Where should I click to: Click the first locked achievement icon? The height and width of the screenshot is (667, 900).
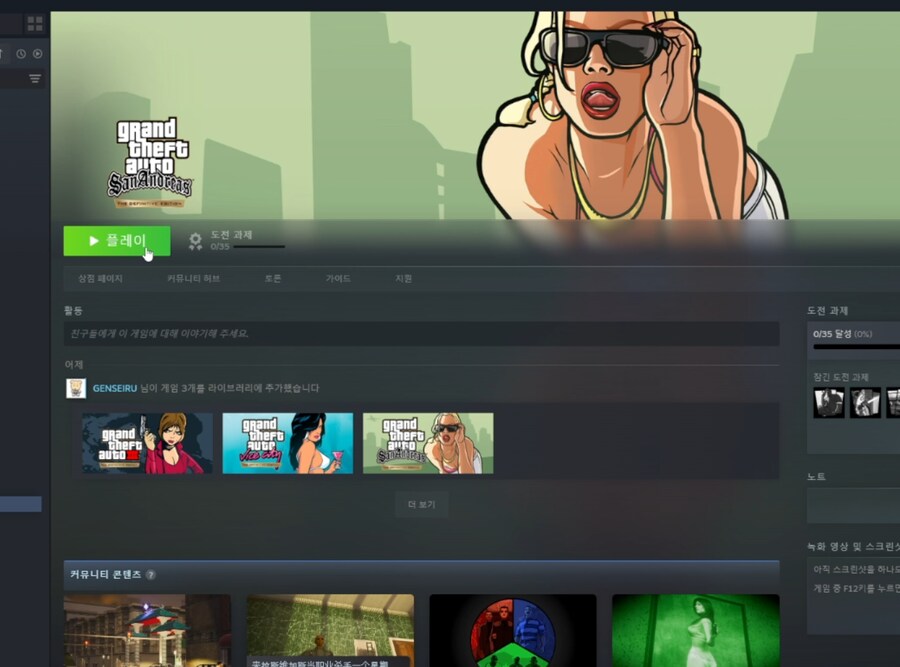point(829,402)
